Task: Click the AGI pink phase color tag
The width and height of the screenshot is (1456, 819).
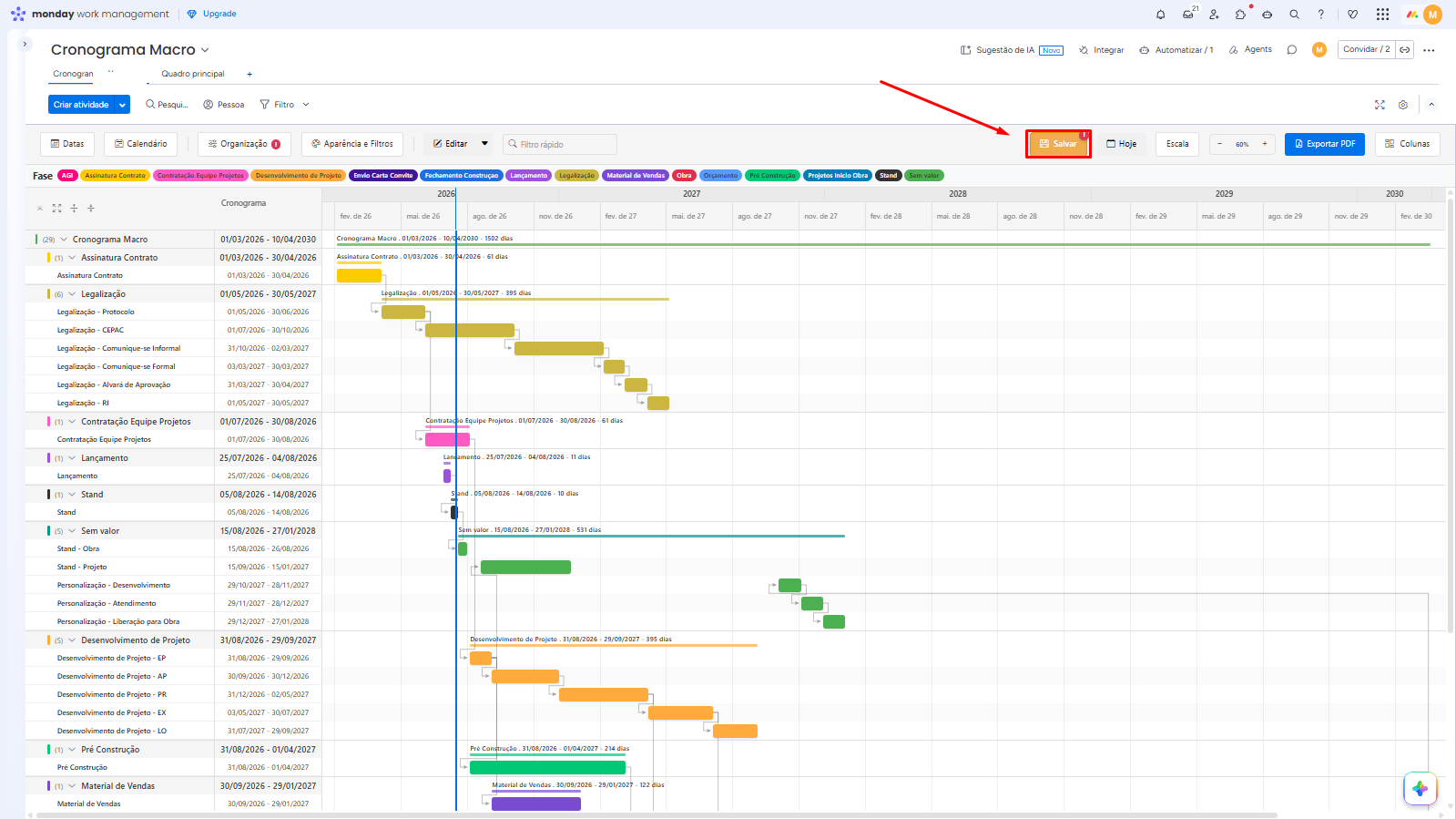Action: pos(67,176)
